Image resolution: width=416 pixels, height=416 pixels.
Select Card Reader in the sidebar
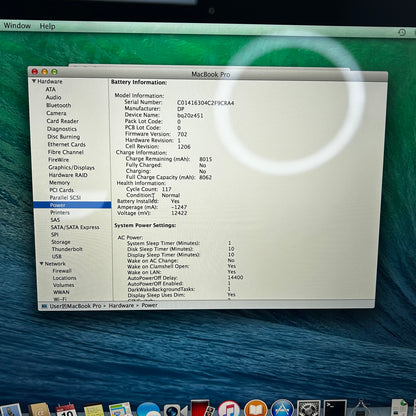tap(63, 121)
